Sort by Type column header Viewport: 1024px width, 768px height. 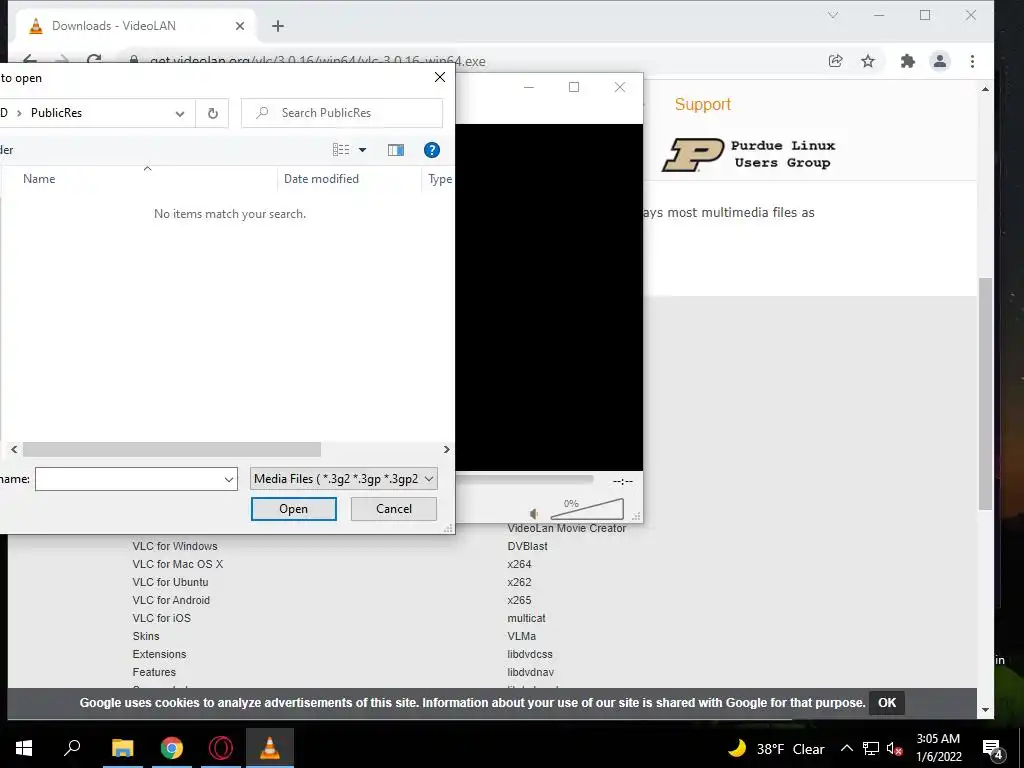coord(440,179)
